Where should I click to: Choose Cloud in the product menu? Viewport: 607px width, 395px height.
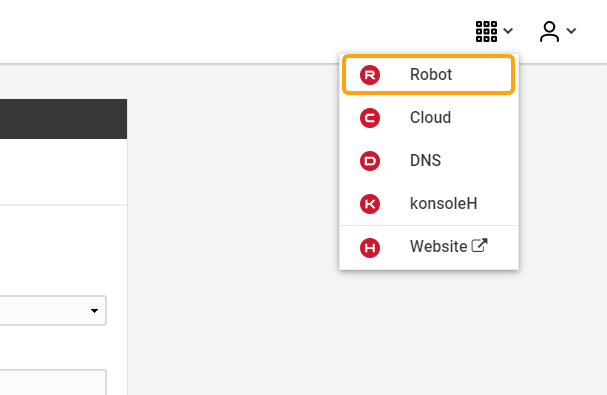(x=429, y=118)
